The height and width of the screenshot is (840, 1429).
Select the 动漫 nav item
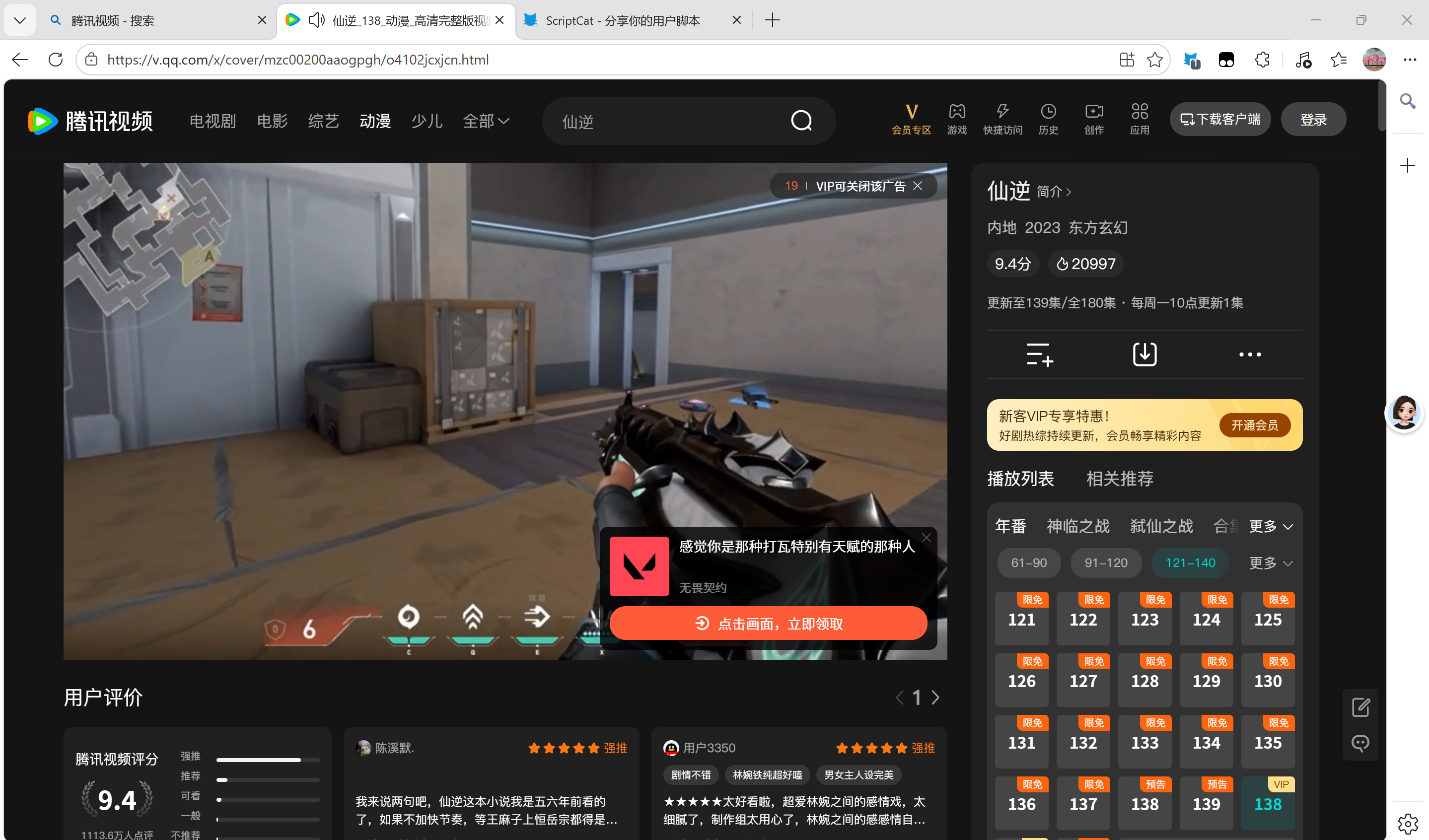pos(375,121)
